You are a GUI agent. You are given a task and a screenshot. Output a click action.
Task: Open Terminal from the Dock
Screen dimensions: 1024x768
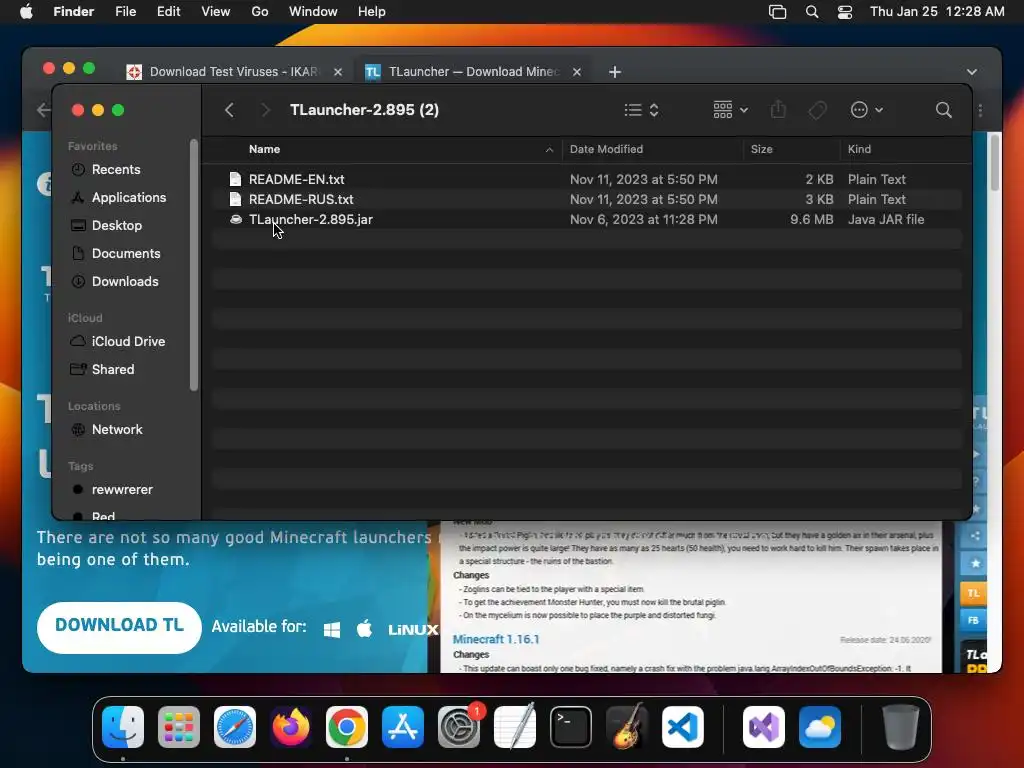(x=571, y=727)
